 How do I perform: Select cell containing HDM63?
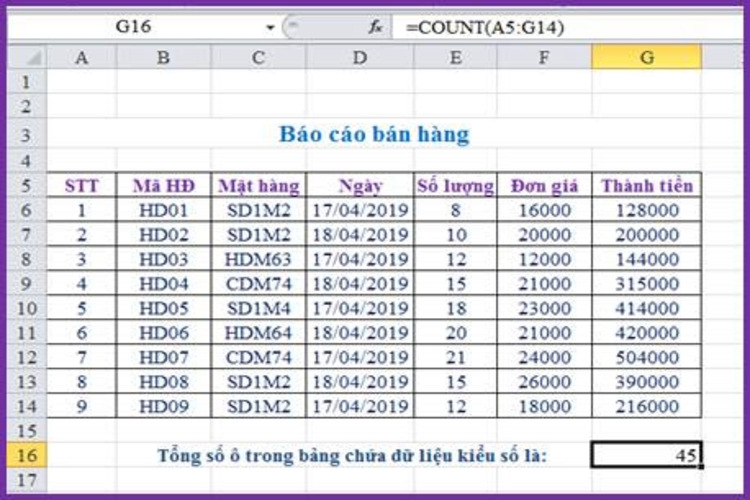pos(258,259)
